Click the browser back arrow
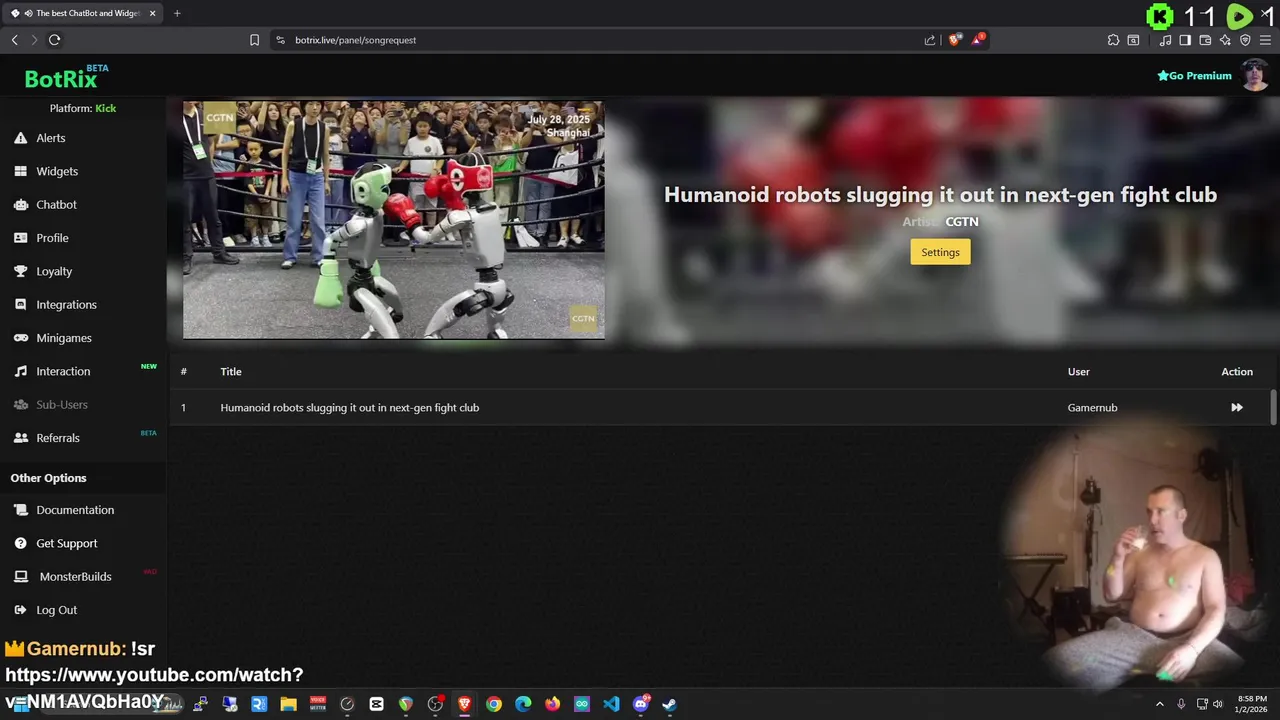The image size is (1280, 720). coord(14,40)
